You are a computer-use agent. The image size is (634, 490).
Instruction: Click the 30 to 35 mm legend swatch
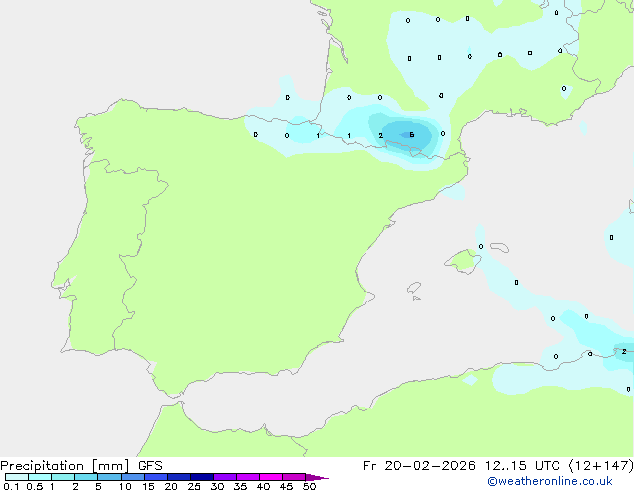click(x=225, y=477)
